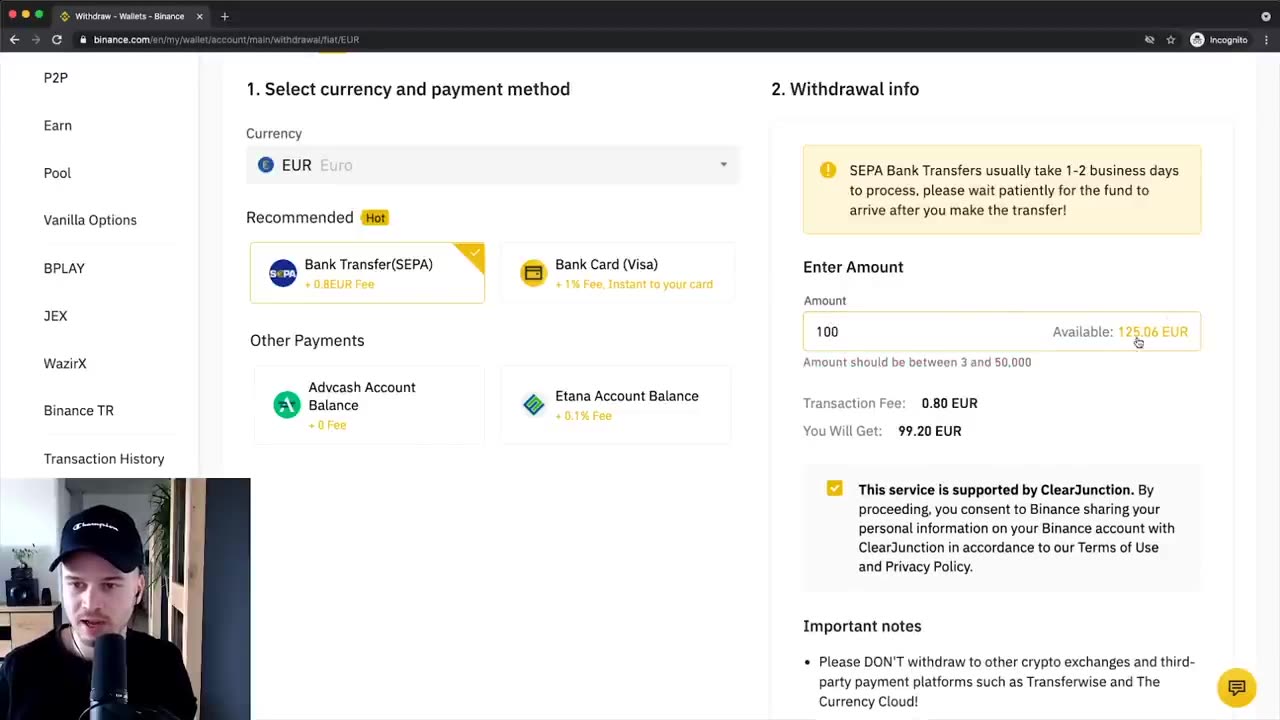Click the browser URL address bar
The height and width of the screenshot is (720, 1280).
pos(600,40)
